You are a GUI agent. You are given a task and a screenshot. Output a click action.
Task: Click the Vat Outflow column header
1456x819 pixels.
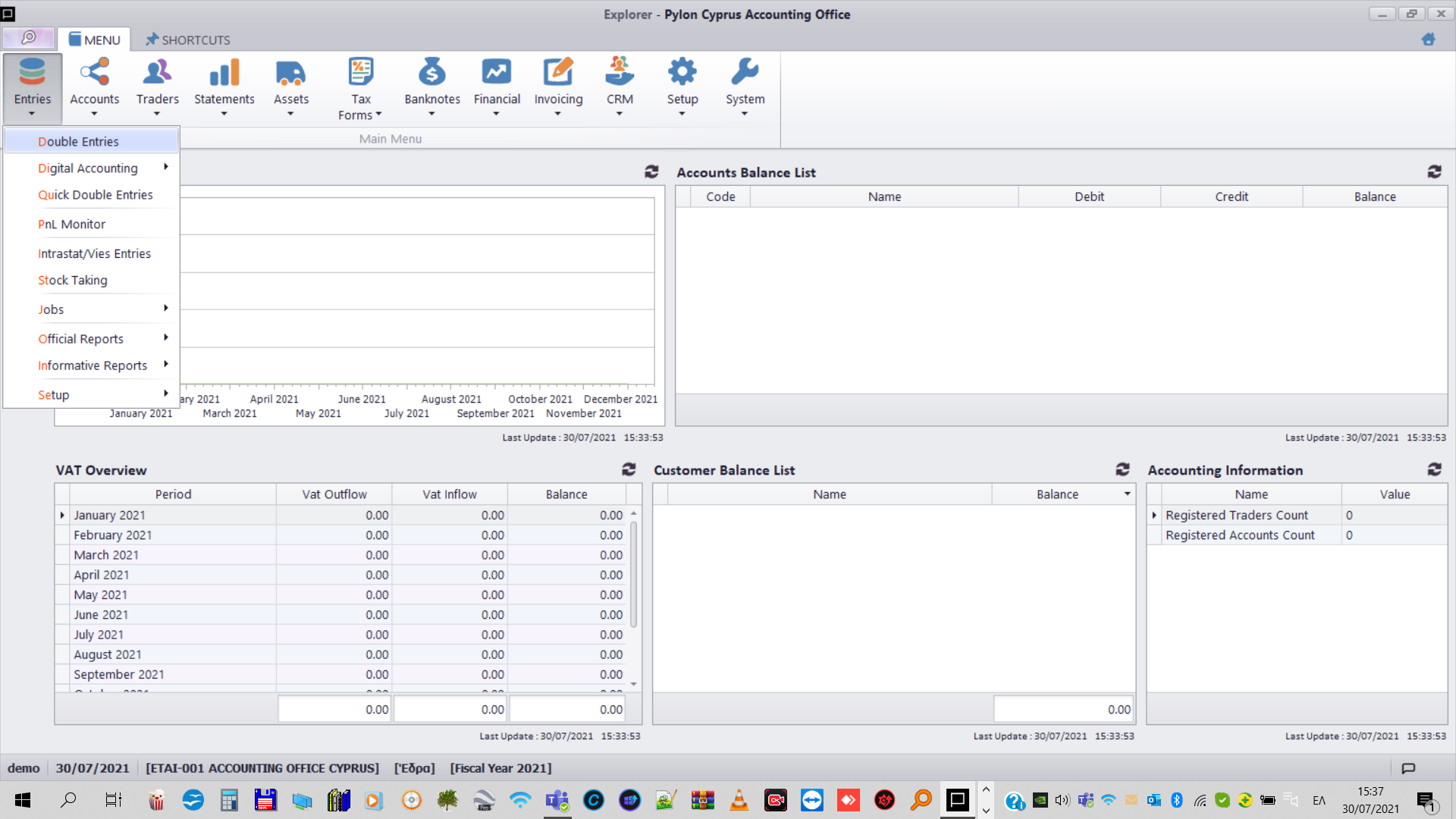pyautogui.click(x=334, y=494)
